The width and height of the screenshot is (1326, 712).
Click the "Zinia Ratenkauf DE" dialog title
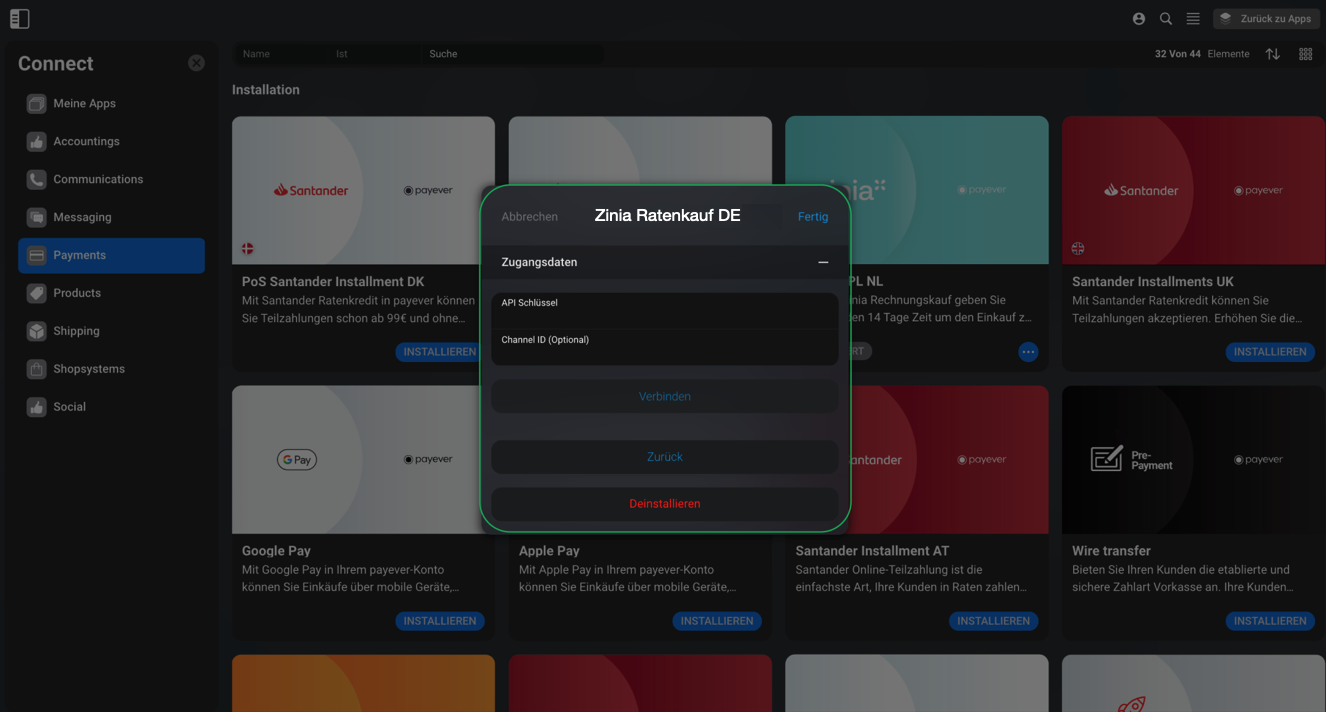point(668,216)
